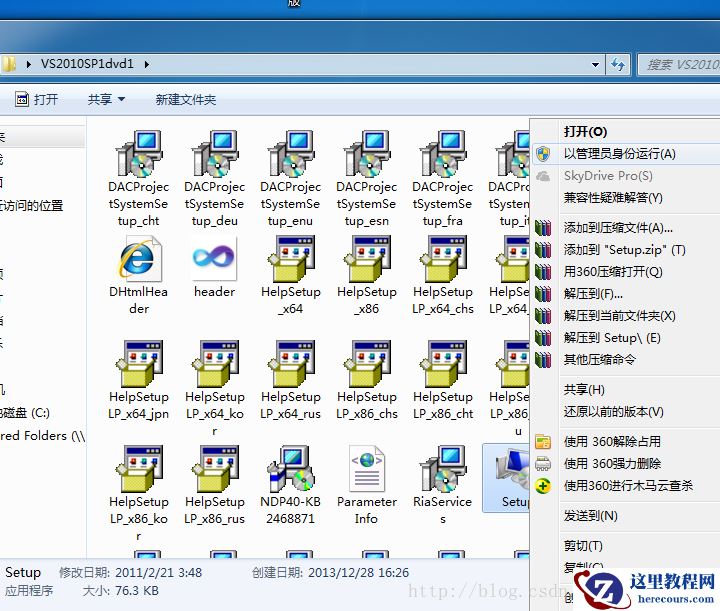Select the HelpSetupLP_x86_cht package icon

point(443,364)
